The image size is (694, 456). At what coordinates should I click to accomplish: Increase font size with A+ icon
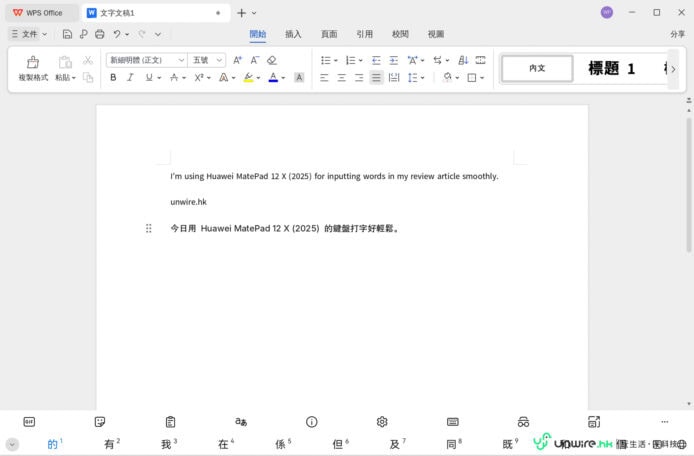click(x=238, y=60)
